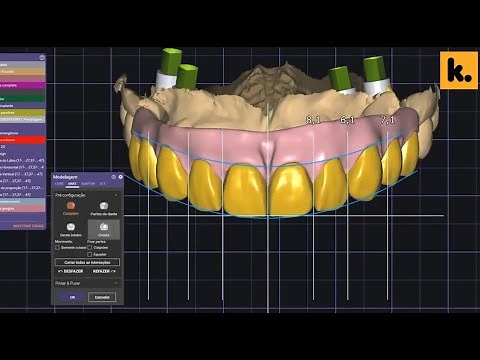Image resolution: width=480 pixels, height=360 pixels.
Task: Collapse the layer list panel via its top icon
Action: [42, 58]
